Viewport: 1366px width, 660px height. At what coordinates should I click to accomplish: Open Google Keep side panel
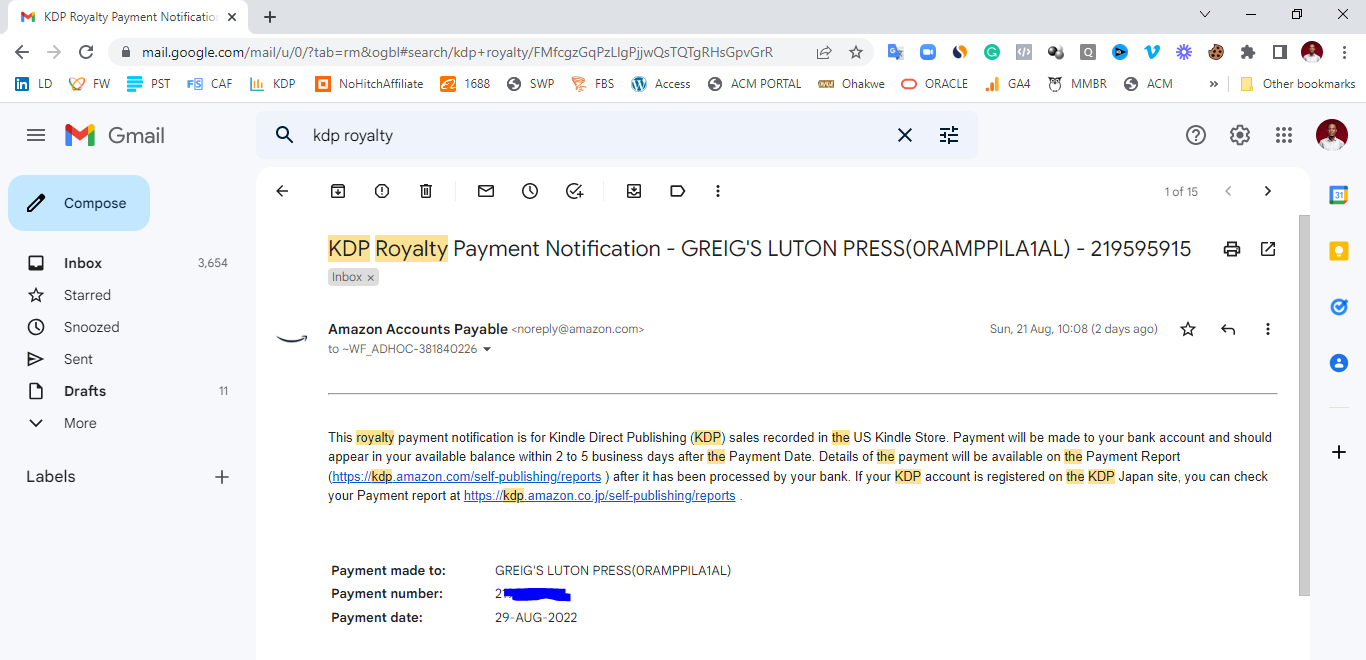click(x=1339, y=251)
